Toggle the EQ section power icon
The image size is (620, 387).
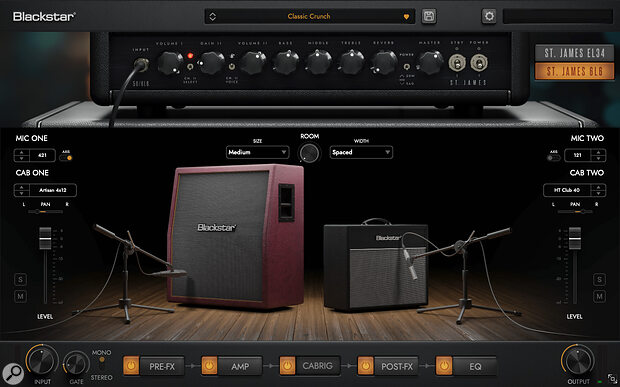click(x=444, y=366)
